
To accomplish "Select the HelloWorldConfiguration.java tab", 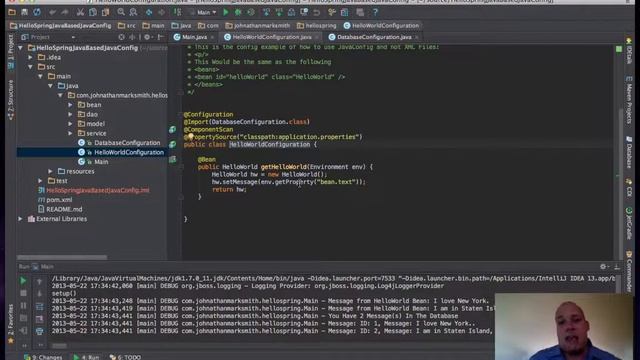I will [x=272, y=37].
